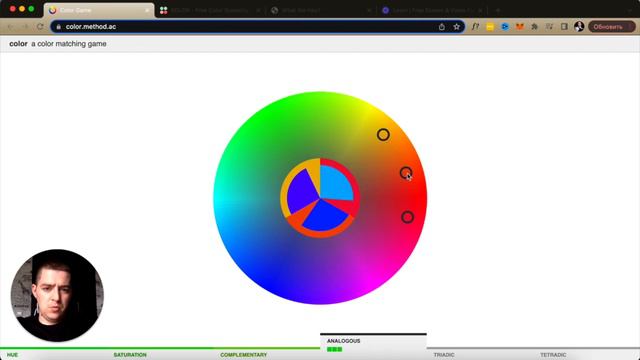Open the HUE level tab

point(12,355)
